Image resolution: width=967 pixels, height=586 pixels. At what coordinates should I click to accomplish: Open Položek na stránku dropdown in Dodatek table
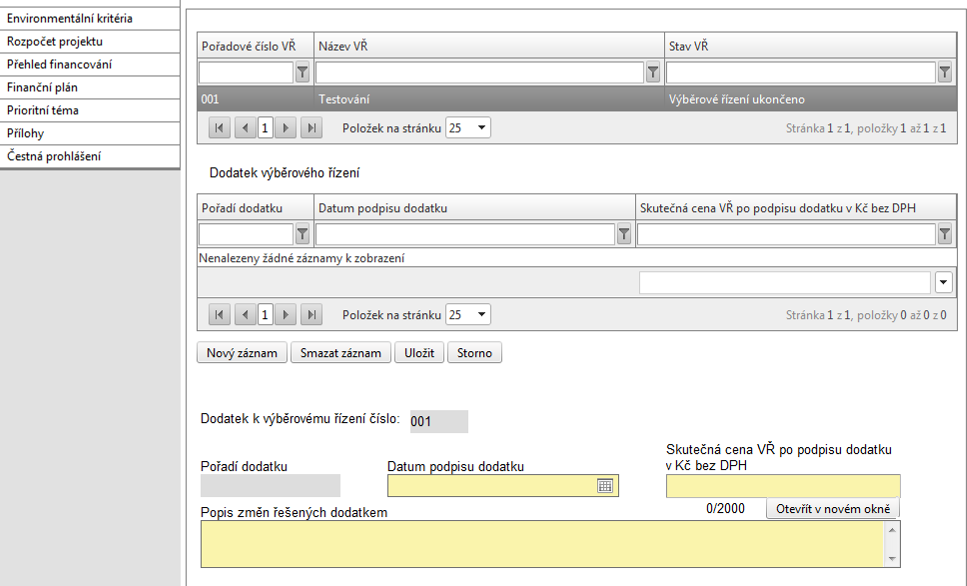pos(468,315)
